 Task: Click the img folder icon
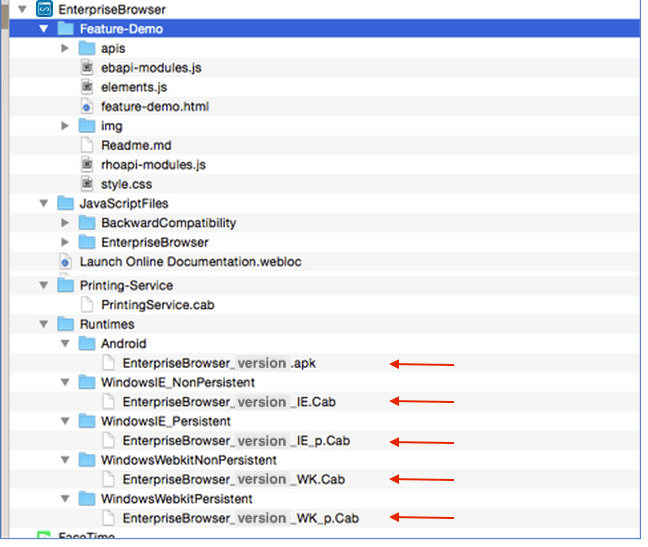tap(87, 125)
